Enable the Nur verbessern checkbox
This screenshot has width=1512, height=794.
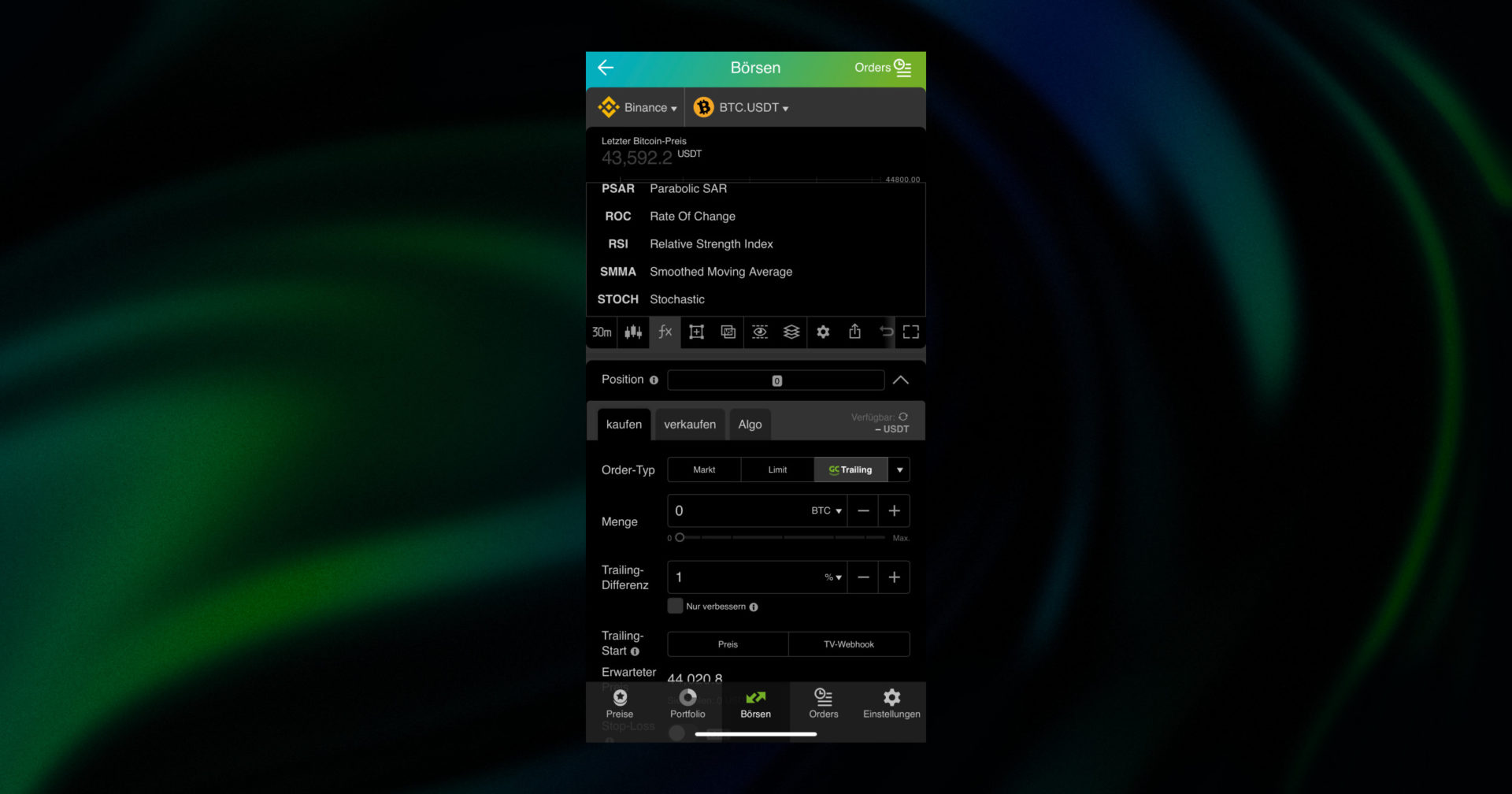click(675, 605)
